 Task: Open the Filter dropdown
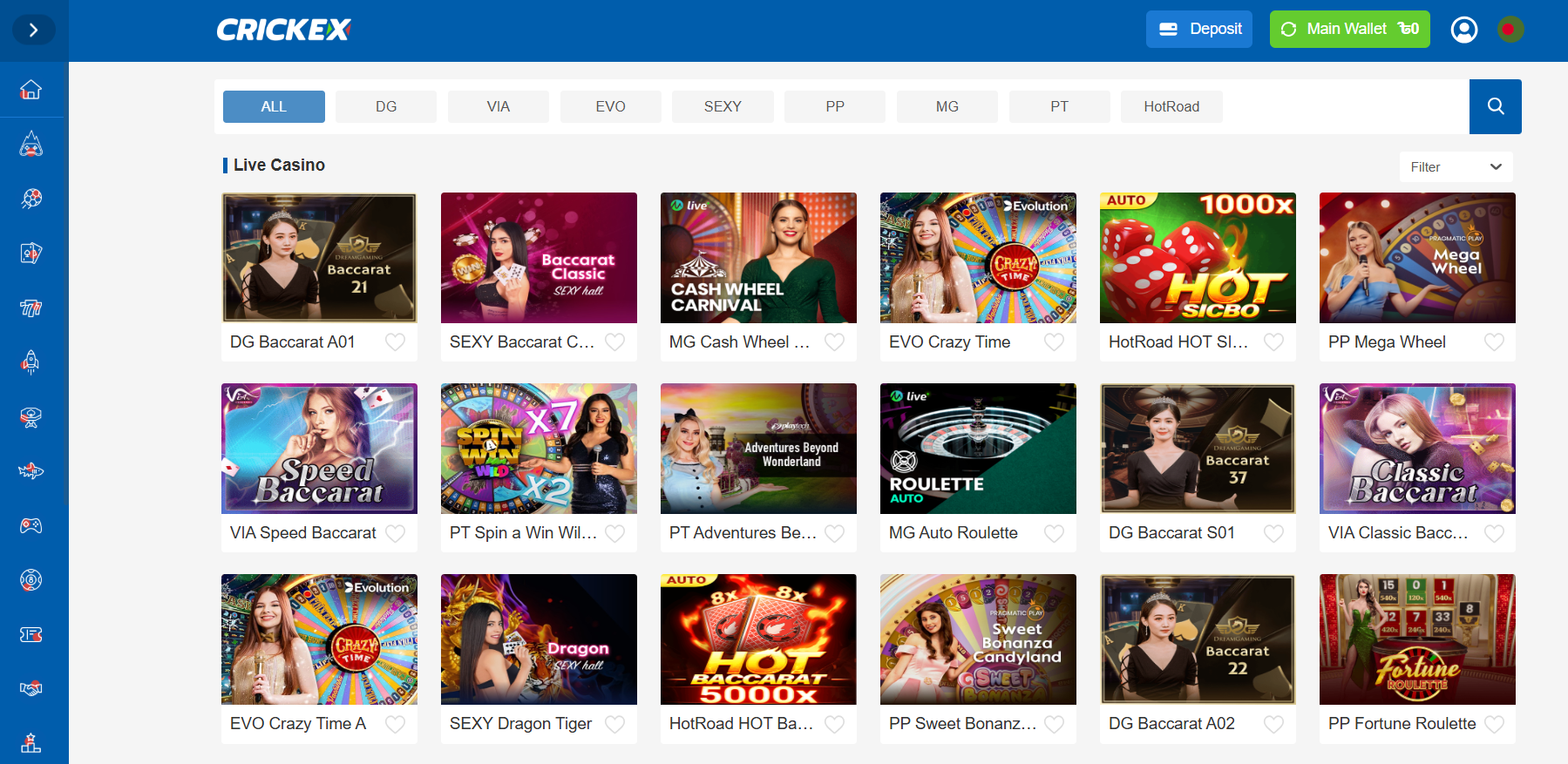[1456, 166]
